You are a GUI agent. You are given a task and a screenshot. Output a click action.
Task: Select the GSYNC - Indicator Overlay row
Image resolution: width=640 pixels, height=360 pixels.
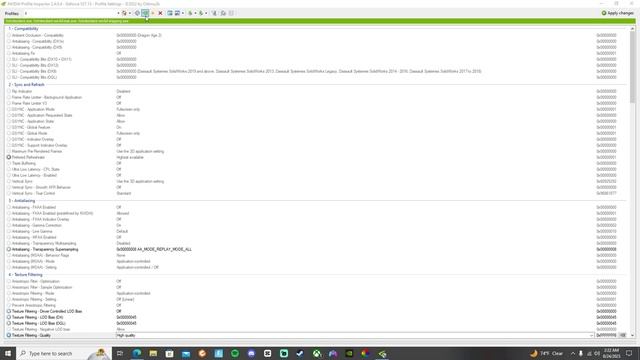317,139
